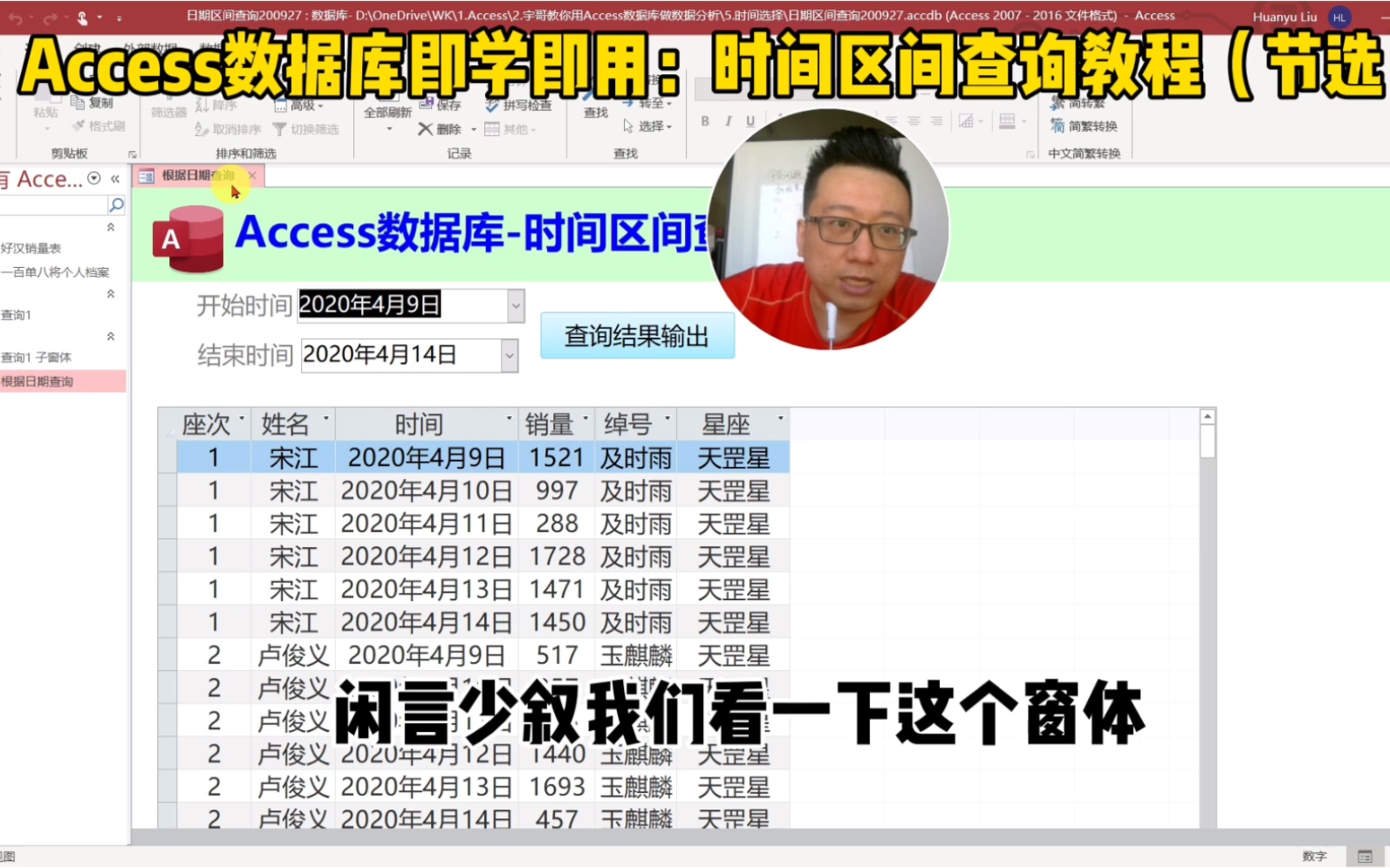Image resolution: width=1390 pixels, height=868 pixels.
Task: Click the Format Painter (格式刷) icon
Action: tap(79, 126)
